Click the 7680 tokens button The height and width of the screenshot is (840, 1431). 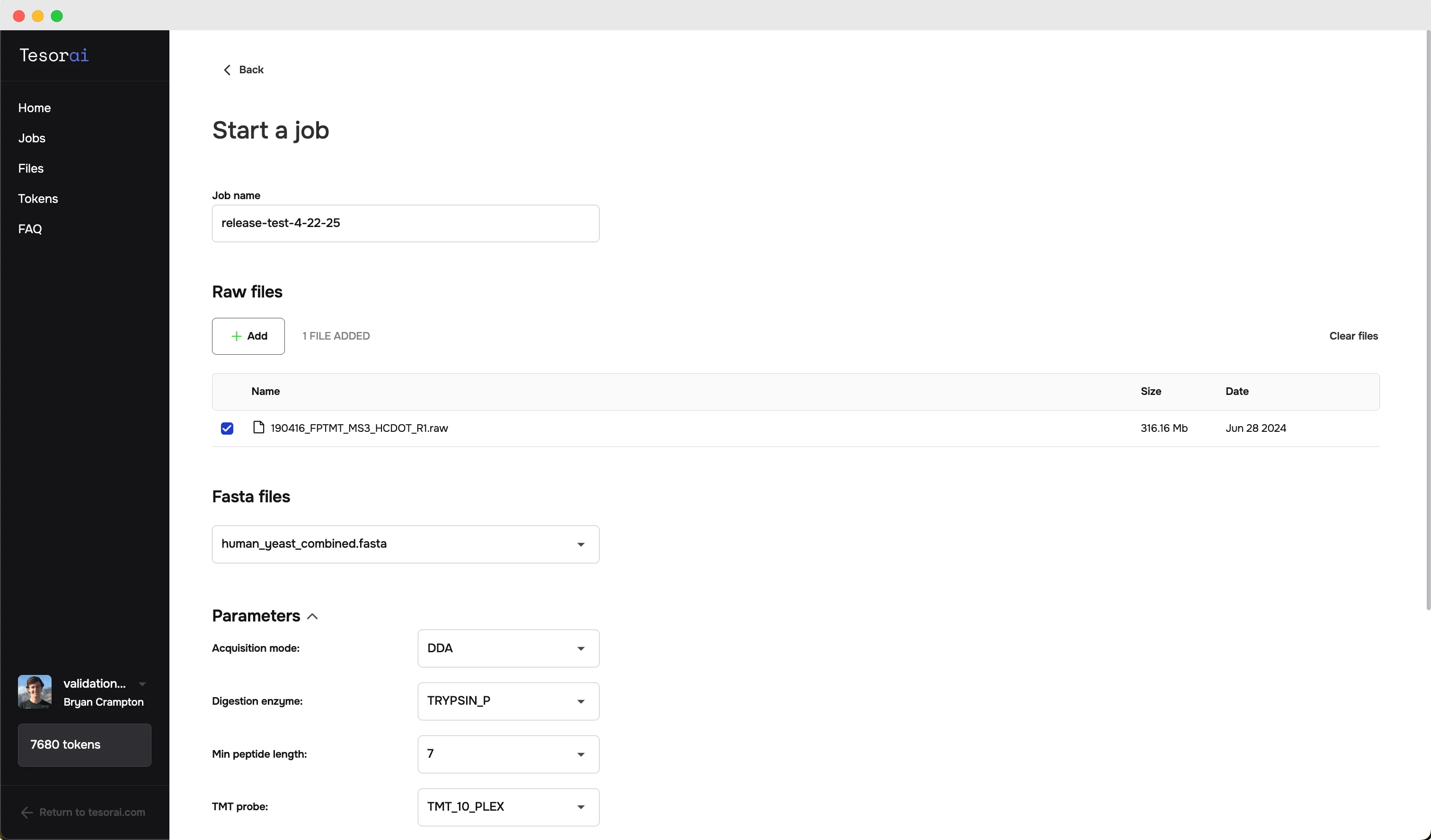[x=85, y=744]
